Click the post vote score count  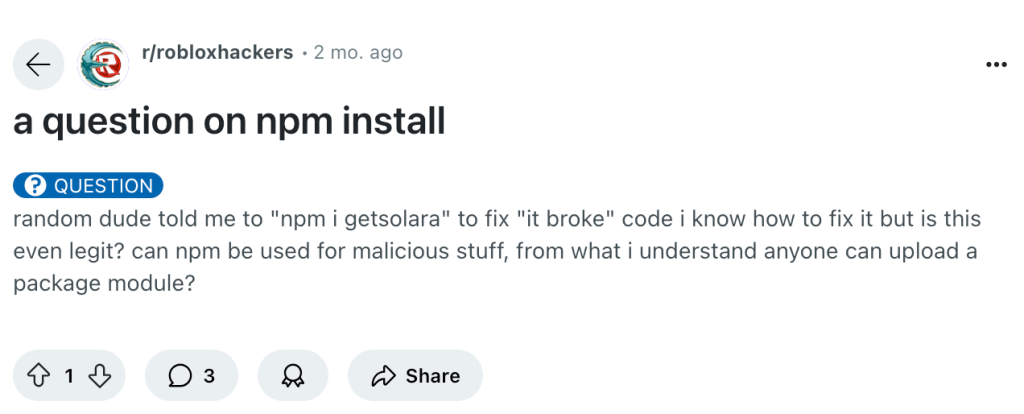69,376
